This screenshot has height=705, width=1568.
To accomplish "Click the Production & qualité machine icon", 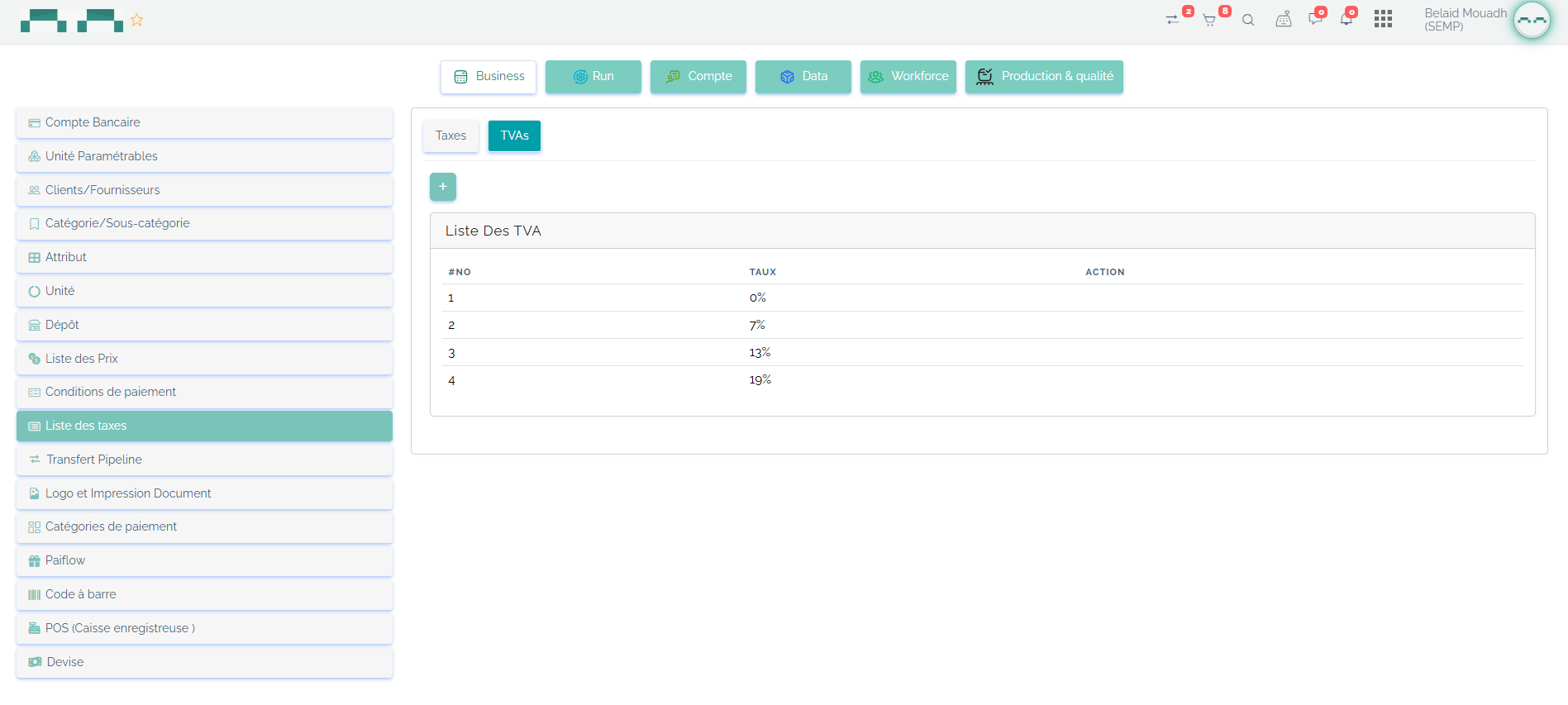I will point(984,76).
